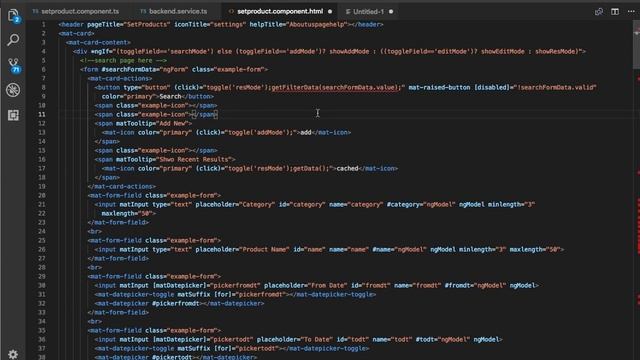Switch to the Untitled-1 tab

click(x=369, y=11)
